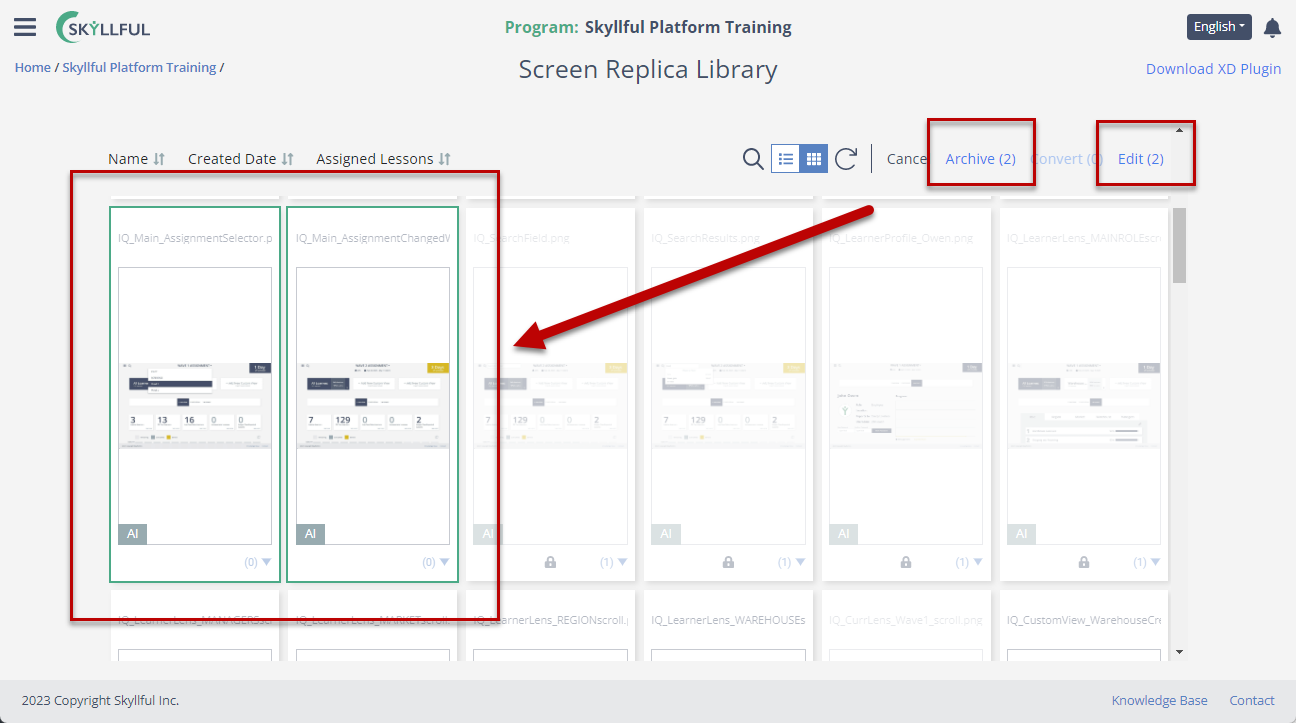
Task: Click the library grid scrollbar thumb
Action: [1180, 246]
